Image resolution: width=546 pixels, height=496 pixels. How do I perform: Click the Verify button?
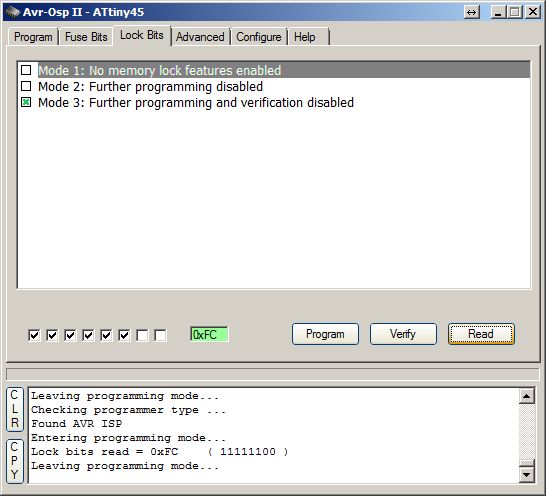point(403,334)
